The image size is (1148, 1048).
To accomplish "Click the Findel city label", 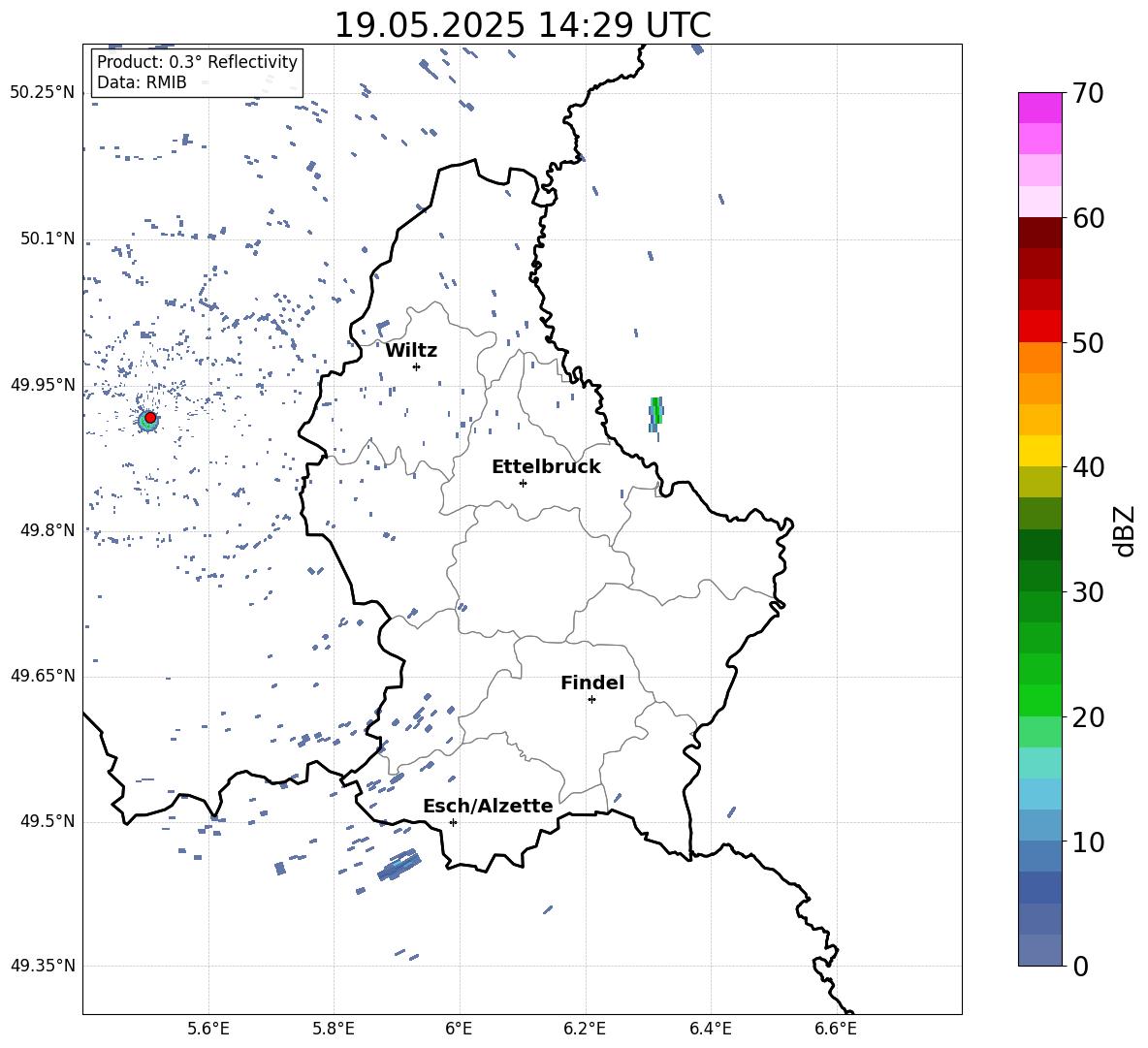I will [x=592, y=683].
